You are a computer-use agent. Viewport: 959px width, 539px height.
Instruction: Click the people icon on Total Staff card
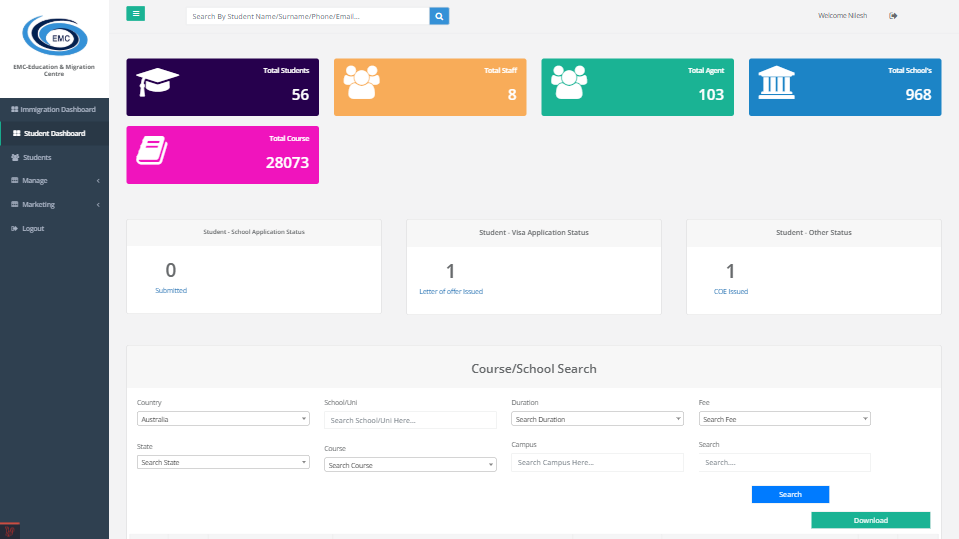click(361, 82)
